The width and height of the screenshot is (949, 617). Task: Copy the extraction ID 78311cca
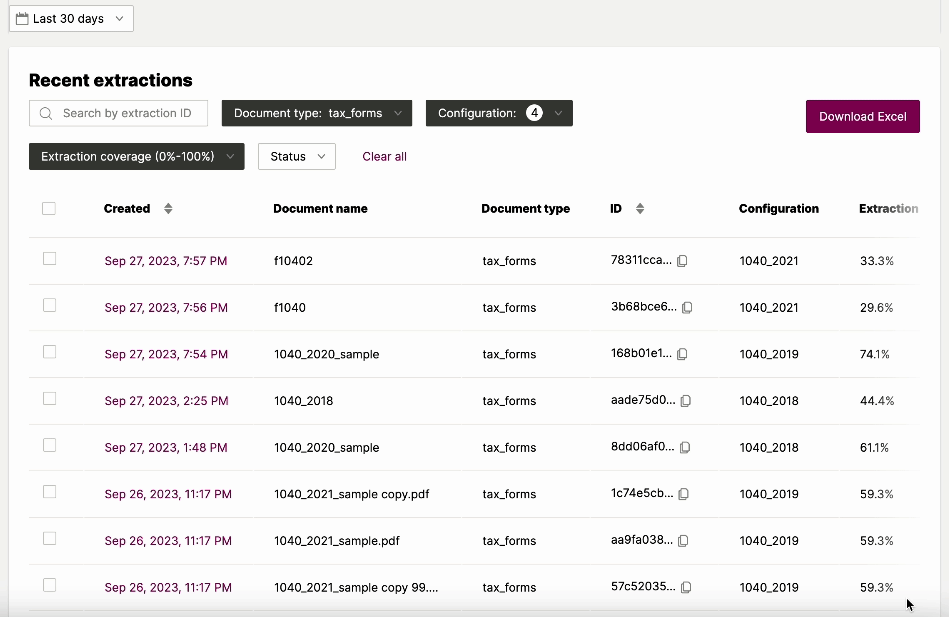pos(682,261)
